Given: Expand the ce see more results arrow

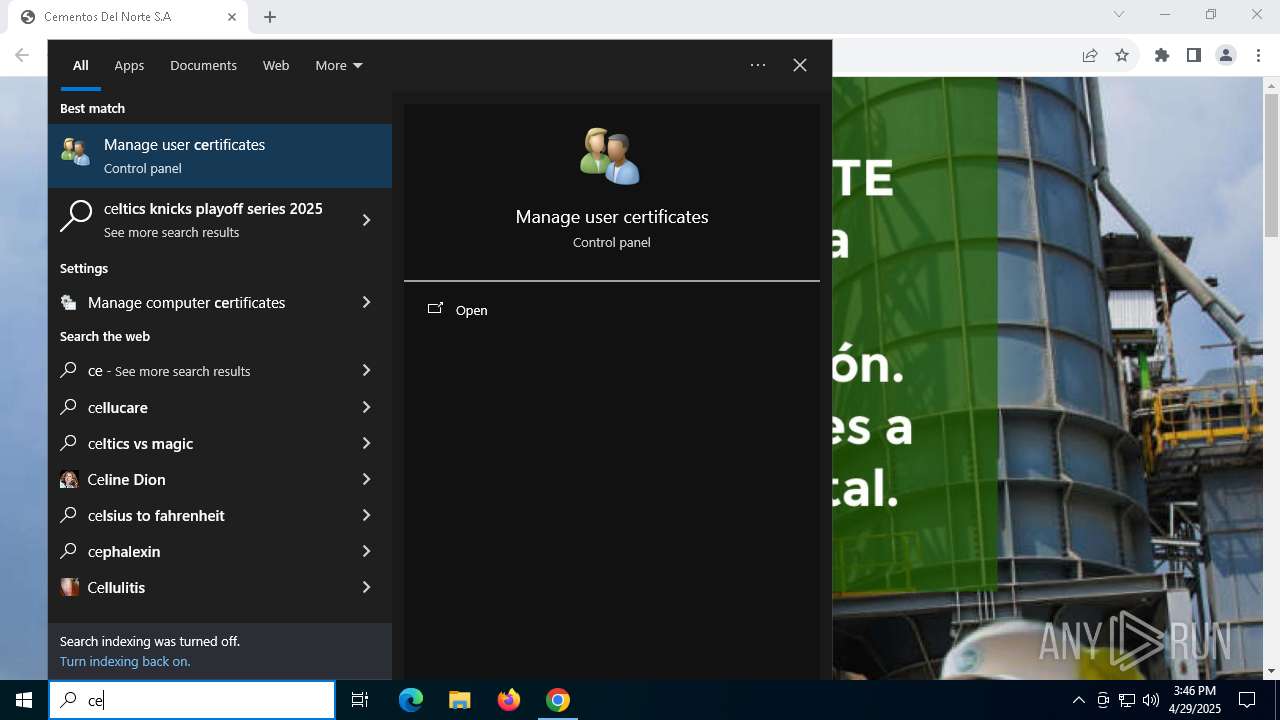Looking at the screenshot, I should (366, 370).
